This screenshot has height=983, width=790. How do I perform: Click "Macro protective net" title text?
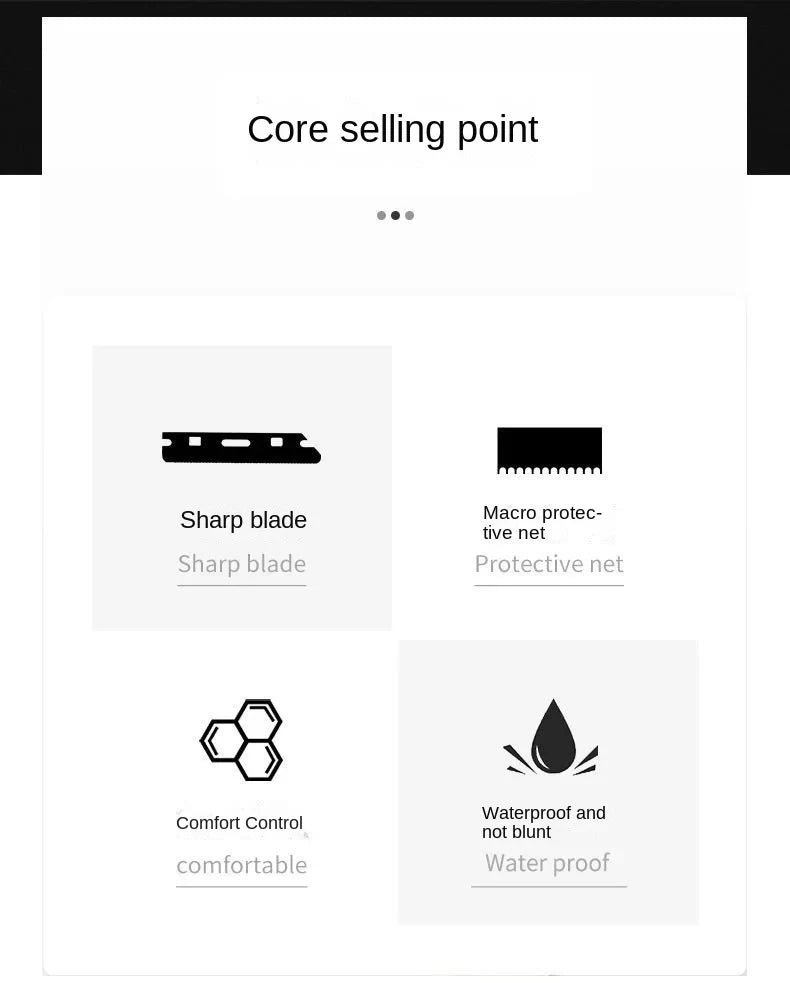click(x=542, y=522)
